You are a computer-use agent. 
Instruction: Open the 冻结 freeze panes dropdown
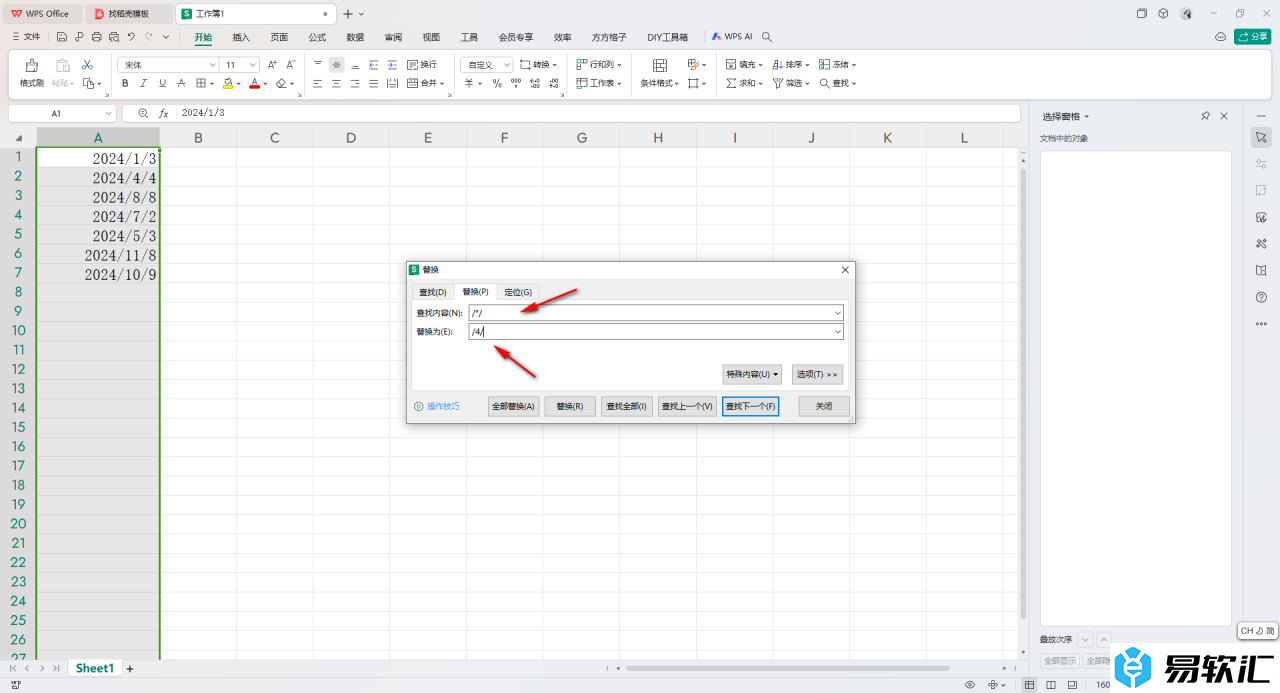[838, 64]
